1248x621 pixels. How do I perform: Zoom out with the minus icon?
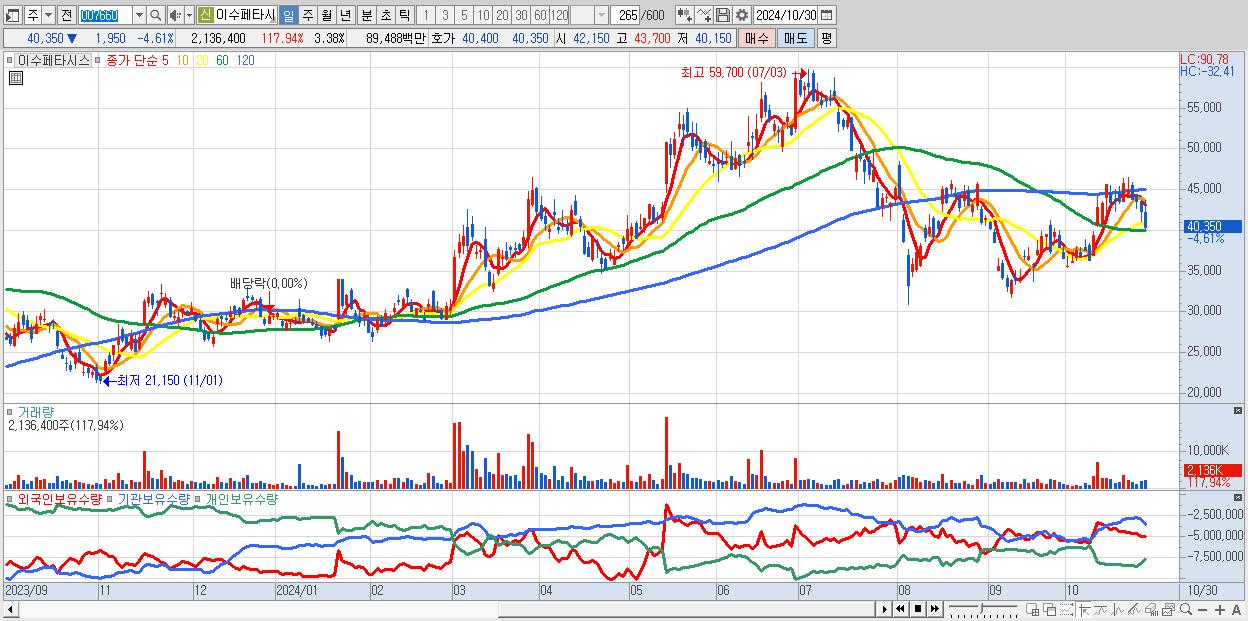click(1203, 610)
